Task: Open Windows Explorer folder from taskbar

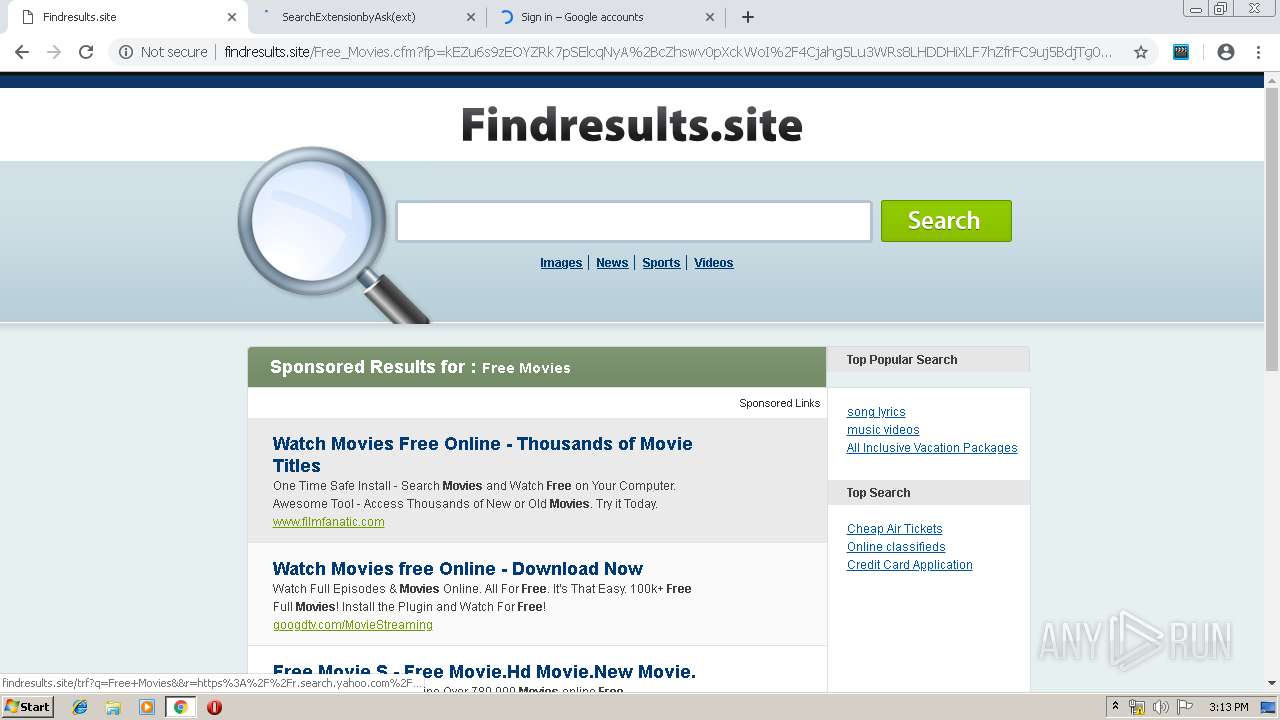Action: pos(113,707)
